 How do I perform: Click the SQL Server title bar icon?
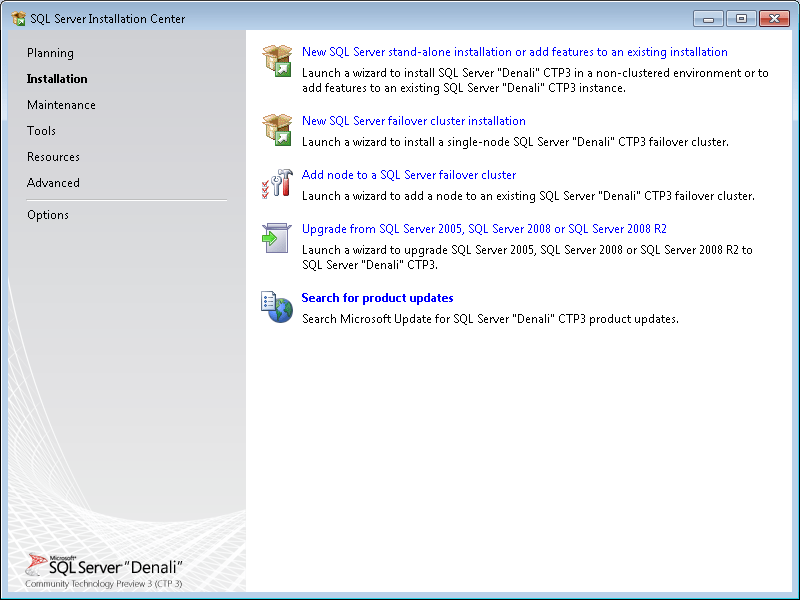(x=18, y=19)
